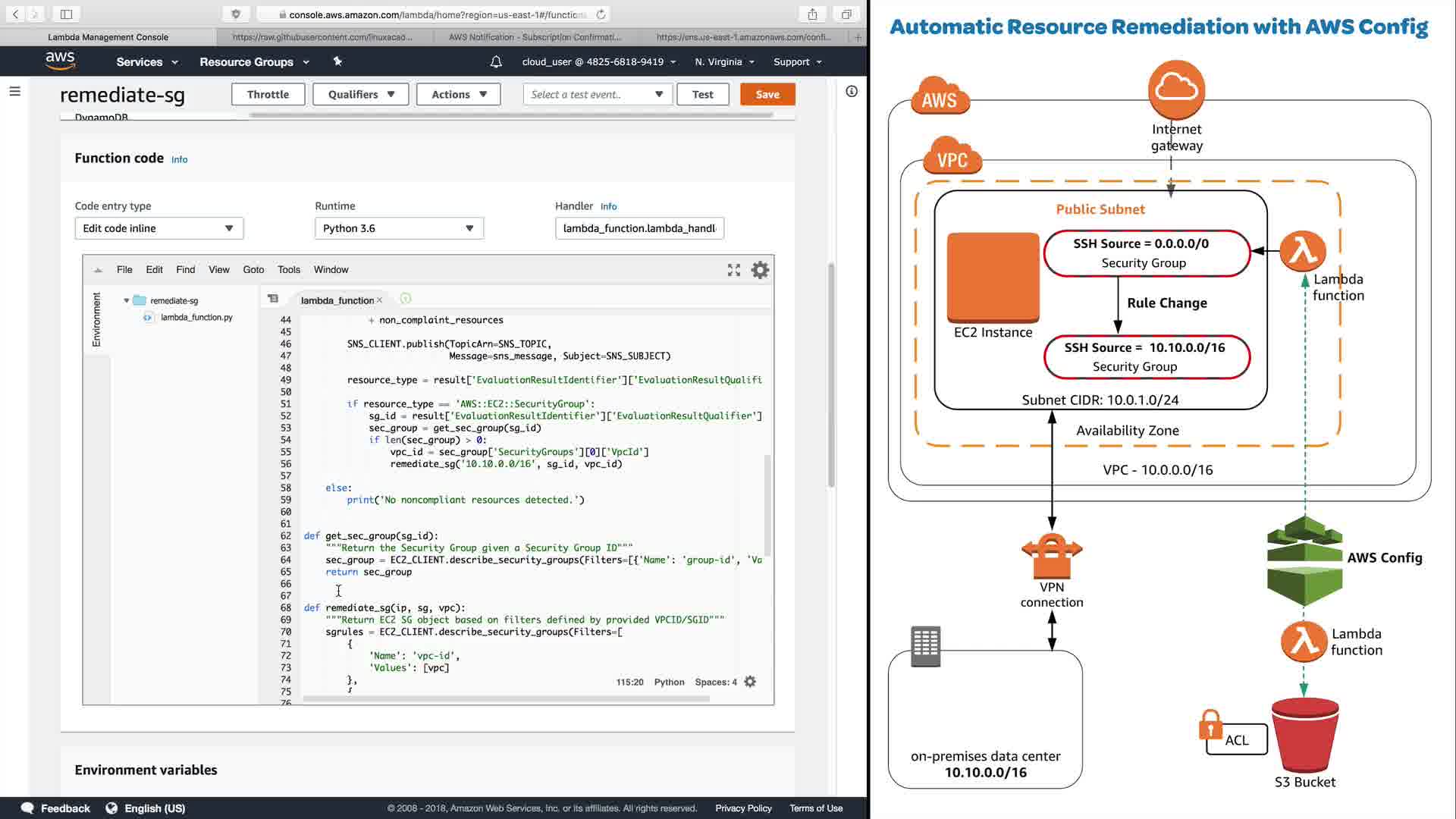Open the hamburger side navigation menu

coord(14,92)
